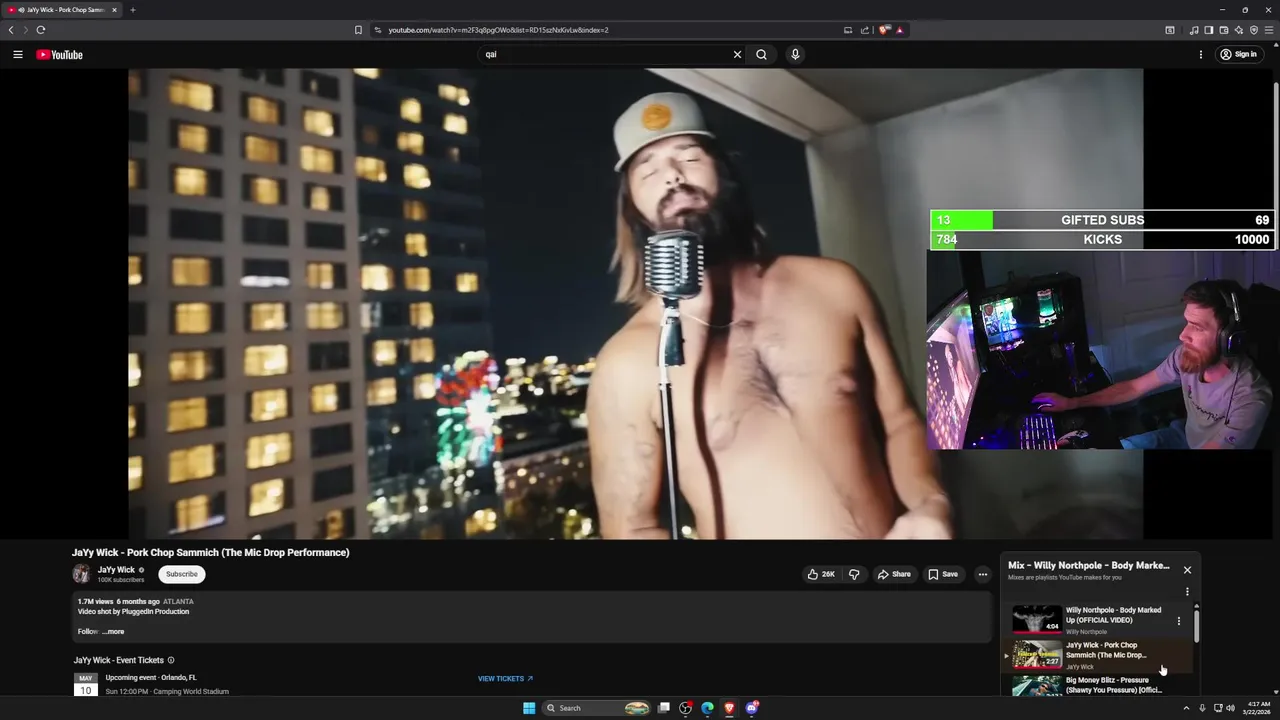Close the JaYy Wick browser tab
The height and width of the screenshot is (720, 1280).
click(114, 10)
